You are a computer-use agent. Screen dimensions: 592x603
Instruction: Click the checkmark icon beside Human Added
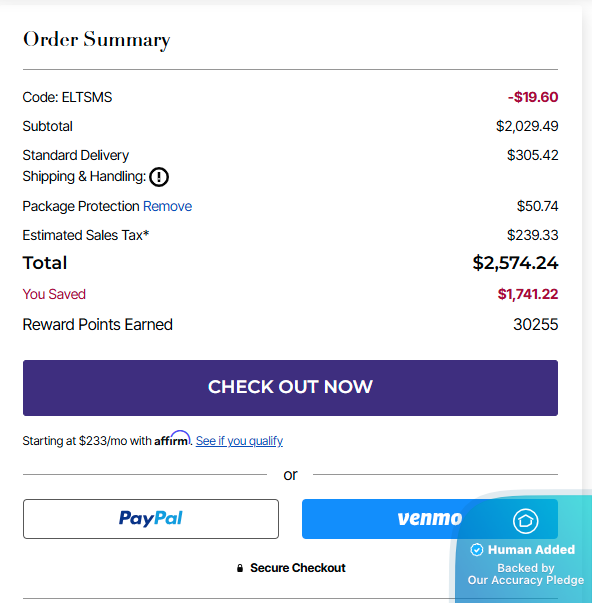pos(477,550)
